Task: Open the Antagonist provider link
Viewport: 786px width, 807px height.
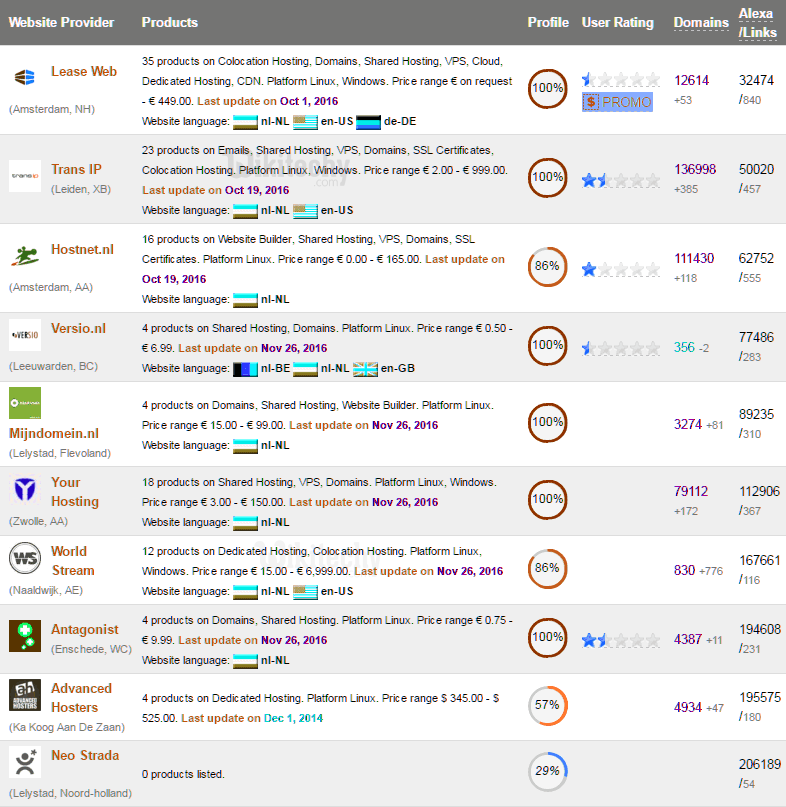Action: tap(85, 630)
